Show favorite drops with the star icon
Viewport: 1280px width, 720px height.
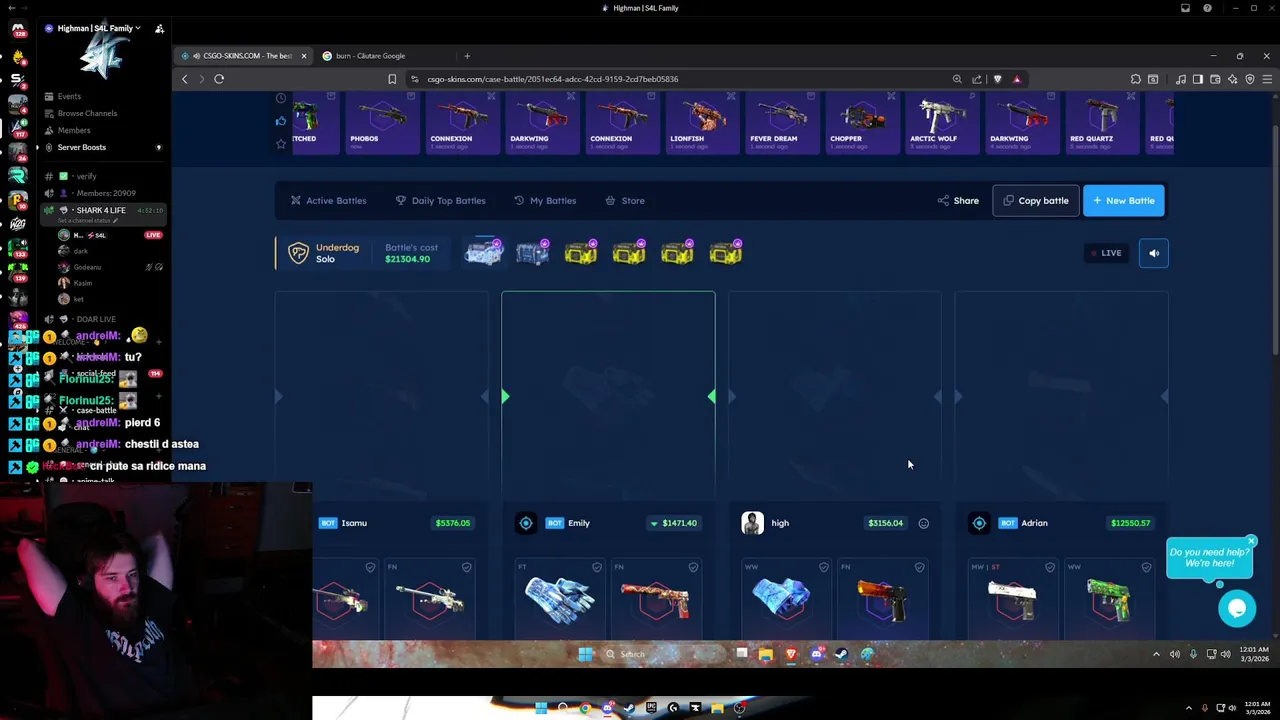[x=281, y=144]
